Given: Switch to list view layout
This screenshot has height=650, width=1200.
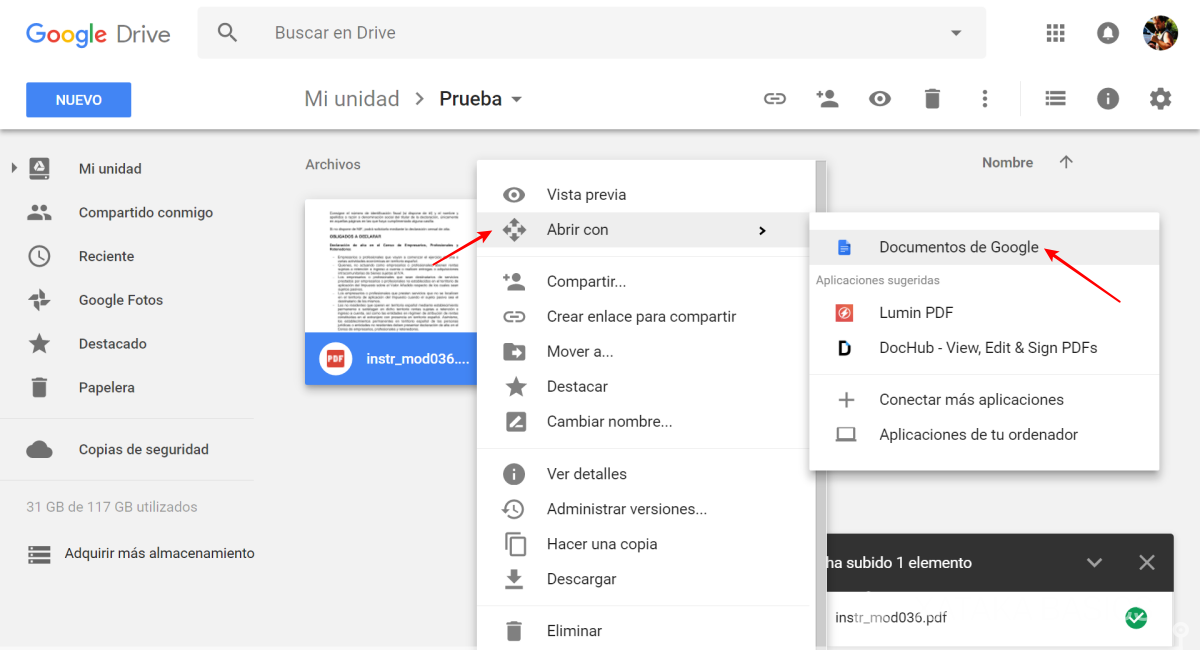Looking at the screenshot, I should (x=1055, y=98).
